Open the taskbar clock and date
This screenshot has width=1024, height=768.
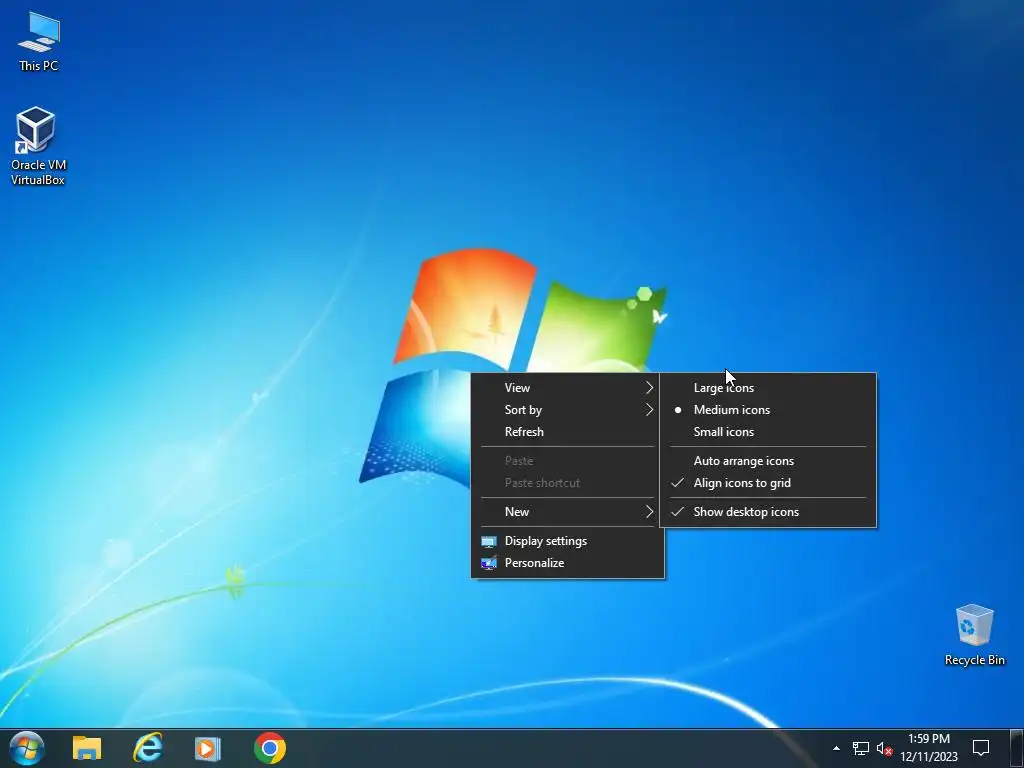[x=929, y=748]
